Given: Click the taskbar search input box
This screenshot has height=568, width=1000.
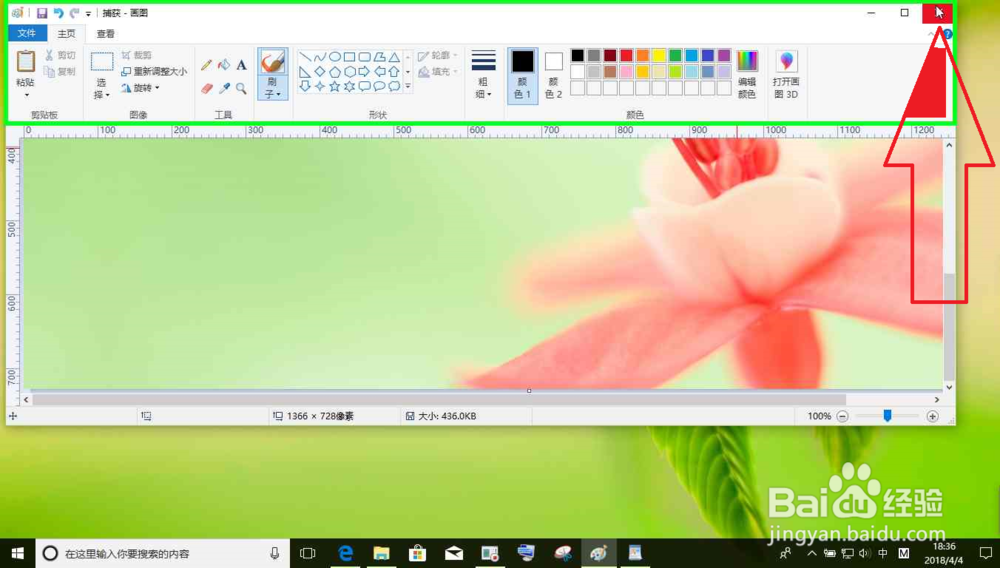Looking at the screenshot, I should (163, 553).
